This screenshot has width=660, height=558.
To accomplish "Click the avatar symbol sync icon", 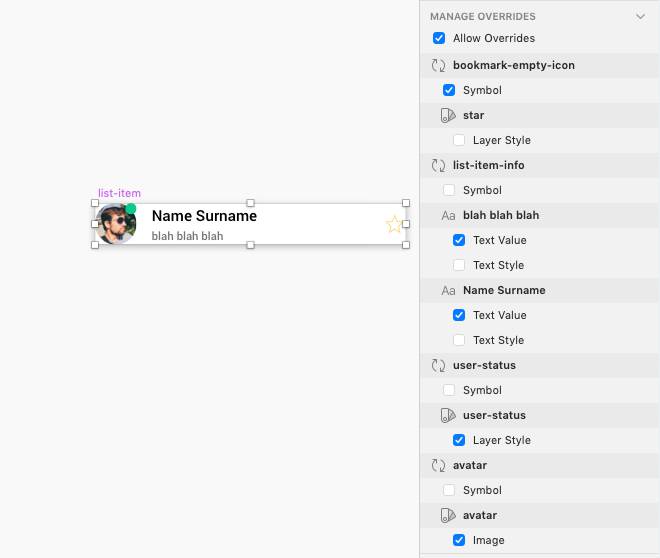I will tap(438, 465).
